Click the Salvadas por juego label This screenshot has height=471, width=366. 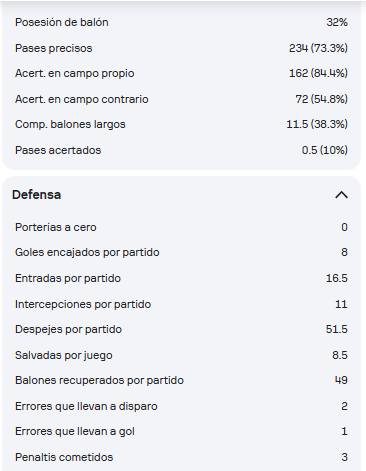point(64,355)
